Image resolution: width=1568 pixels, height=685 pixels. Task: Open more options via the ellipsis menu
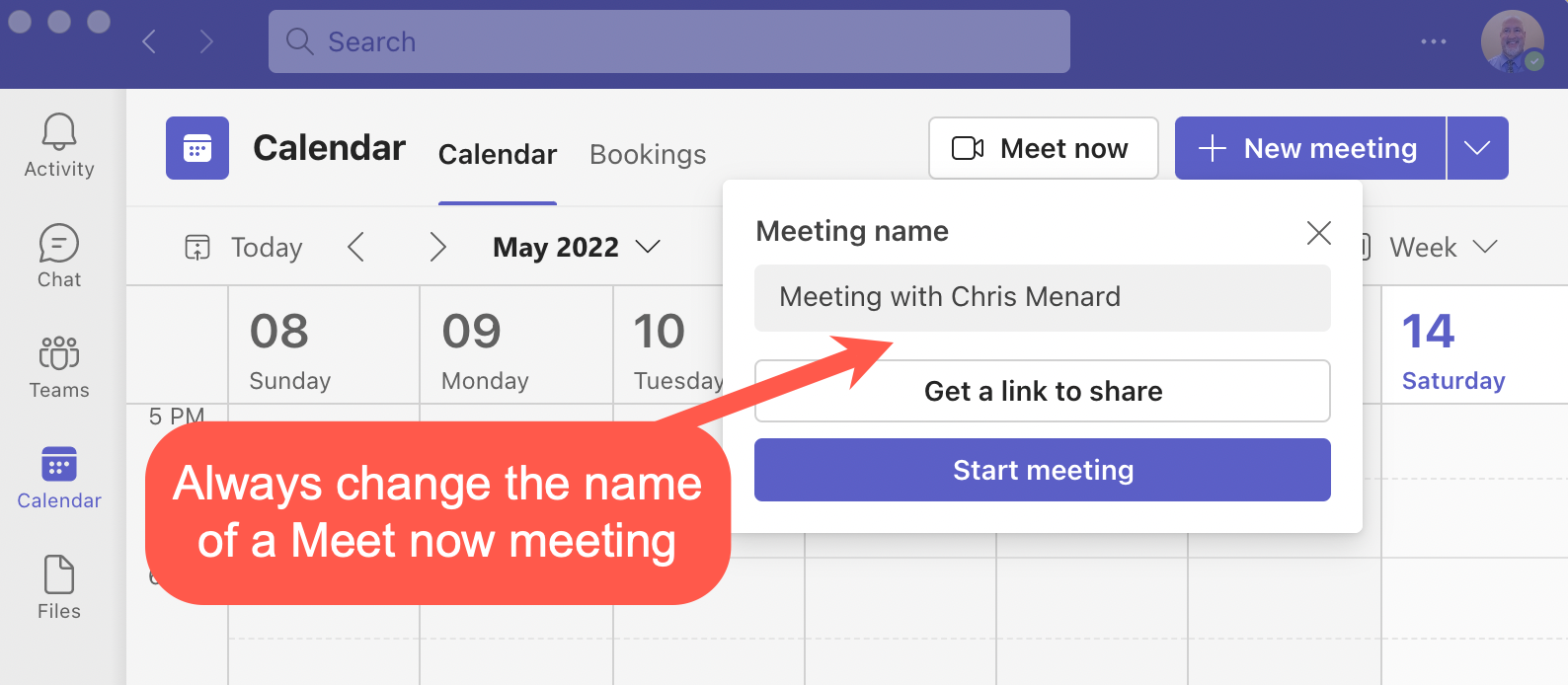coord(1434,41)
